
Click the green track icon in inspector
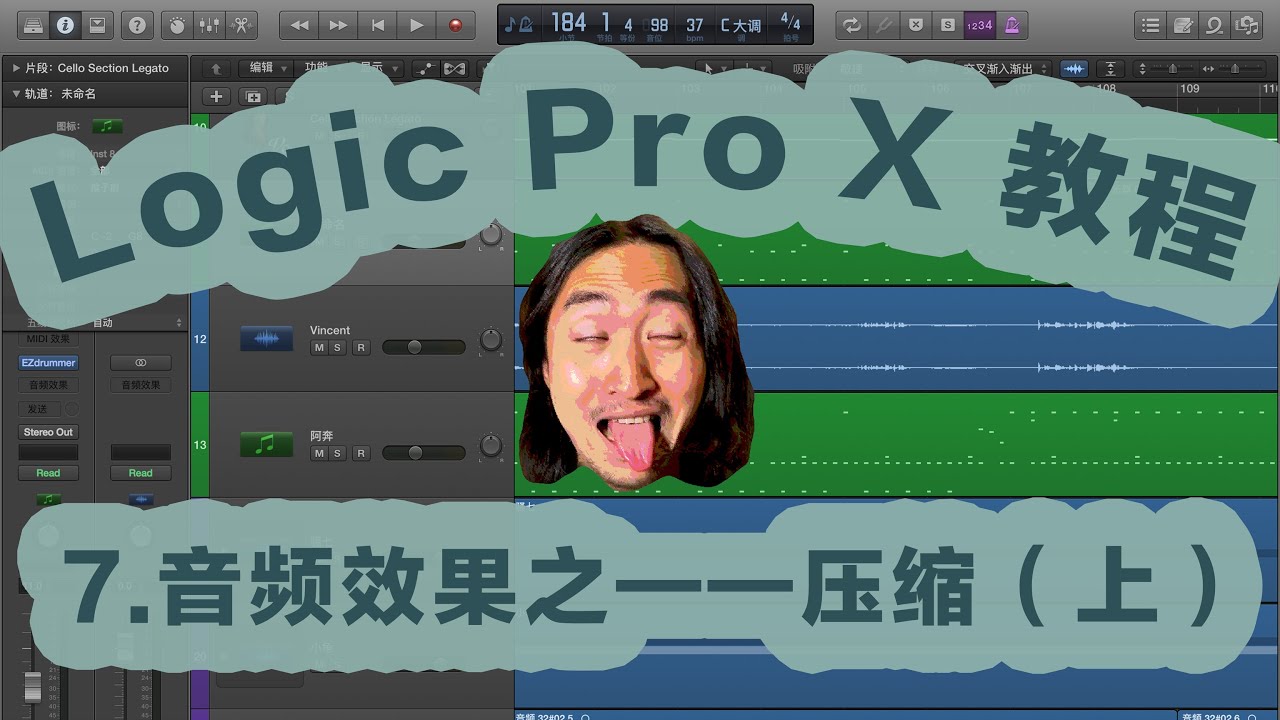[107, 126]
